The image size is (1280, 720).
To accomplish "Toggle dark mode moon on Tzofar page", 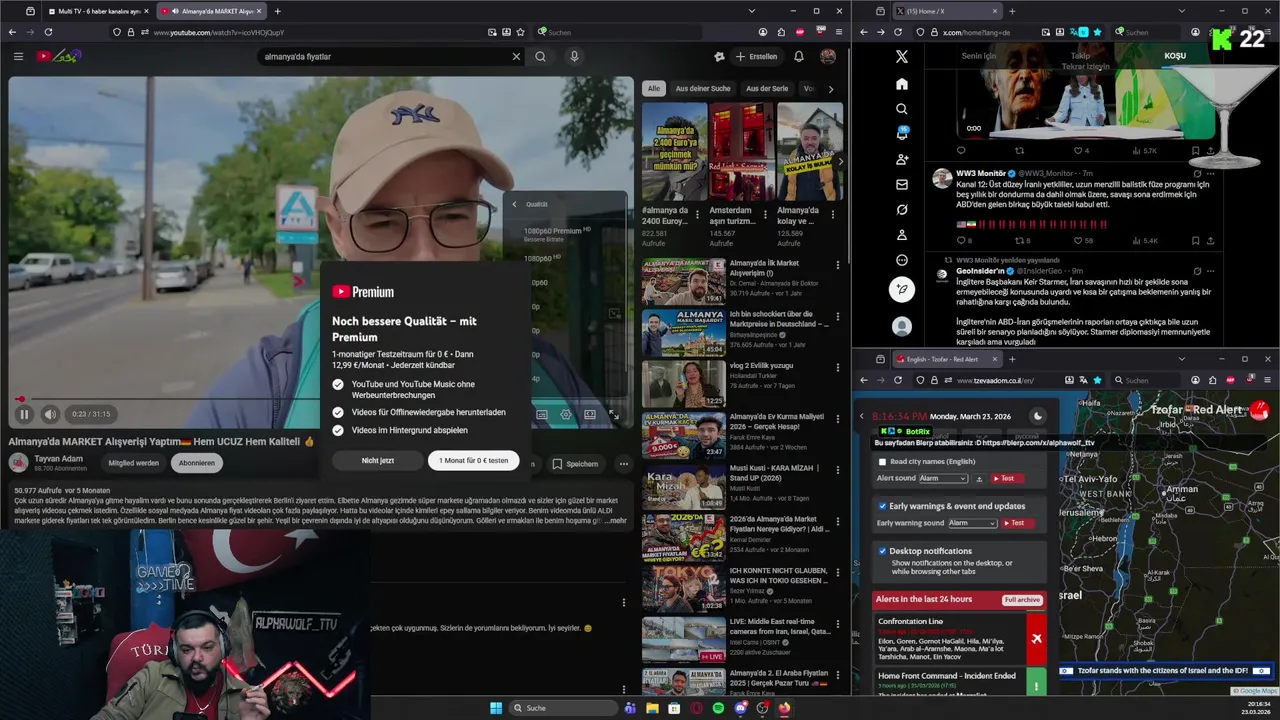I will pos(1038,416).
